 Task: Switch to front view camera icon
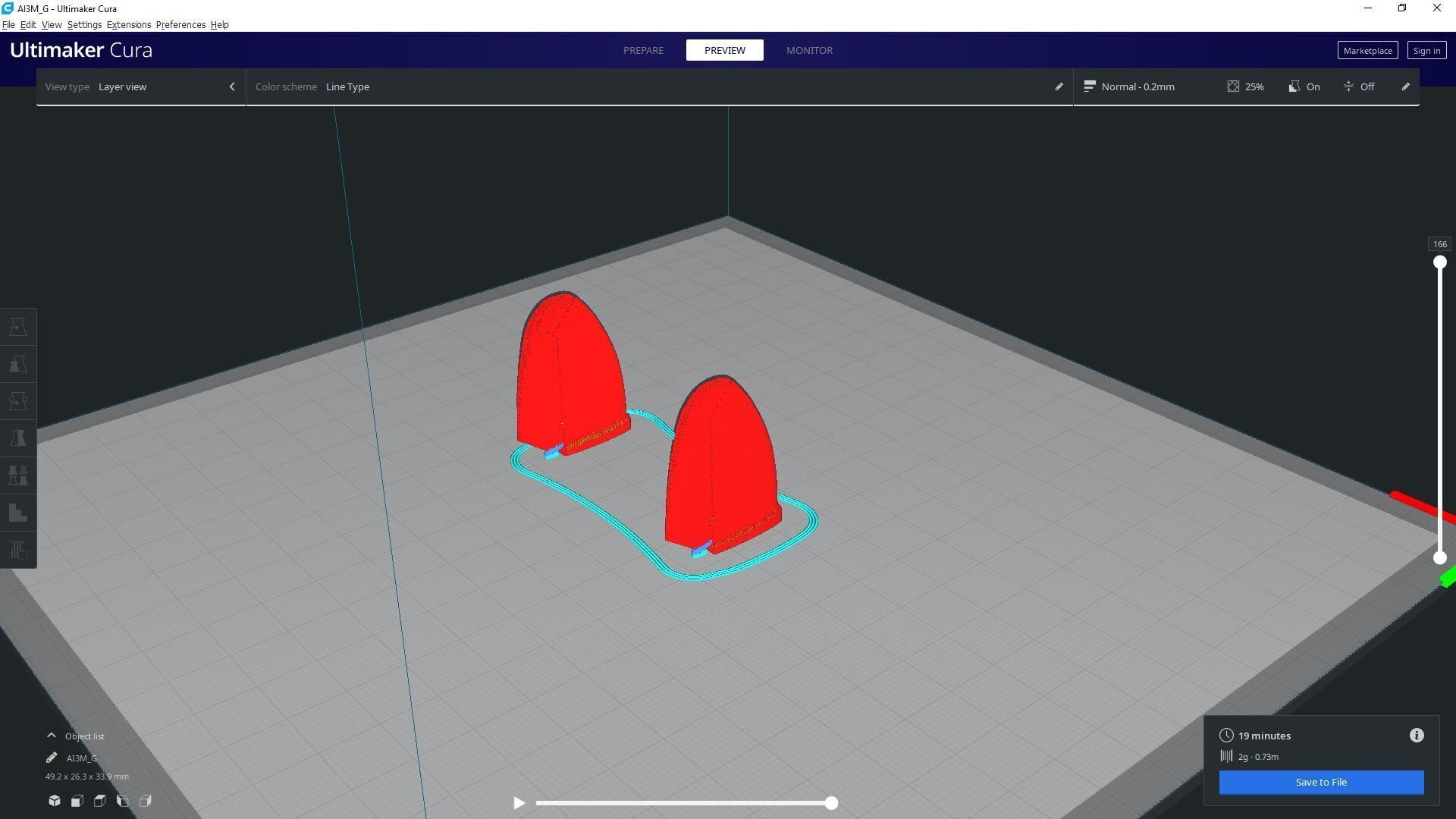coord(77,801)
